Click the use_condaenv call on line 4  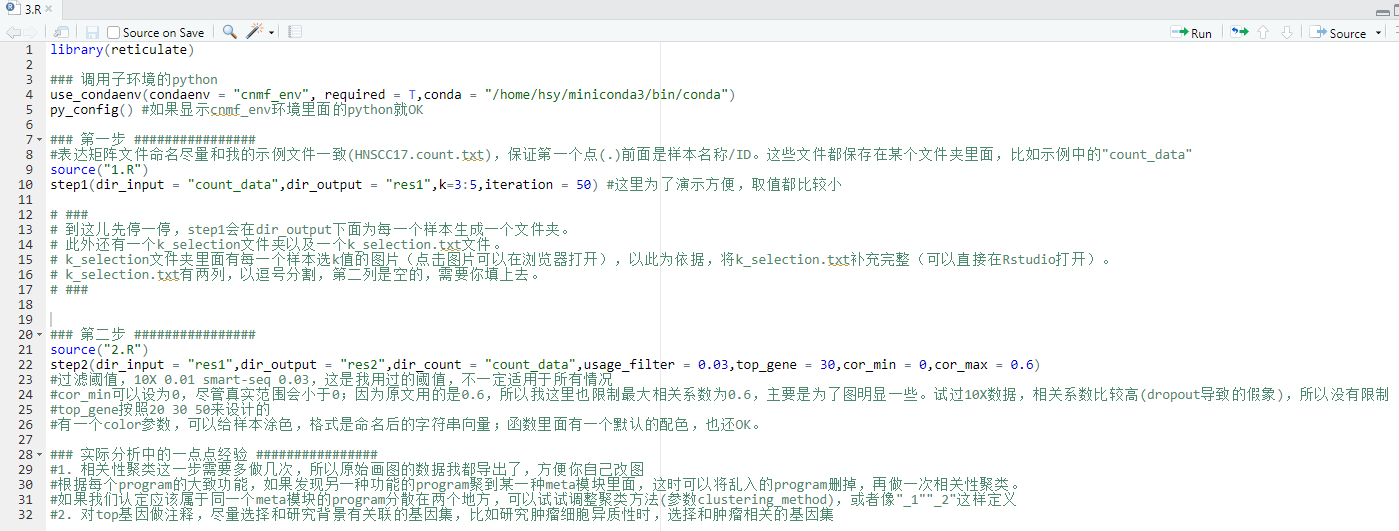tap(393, 94)
